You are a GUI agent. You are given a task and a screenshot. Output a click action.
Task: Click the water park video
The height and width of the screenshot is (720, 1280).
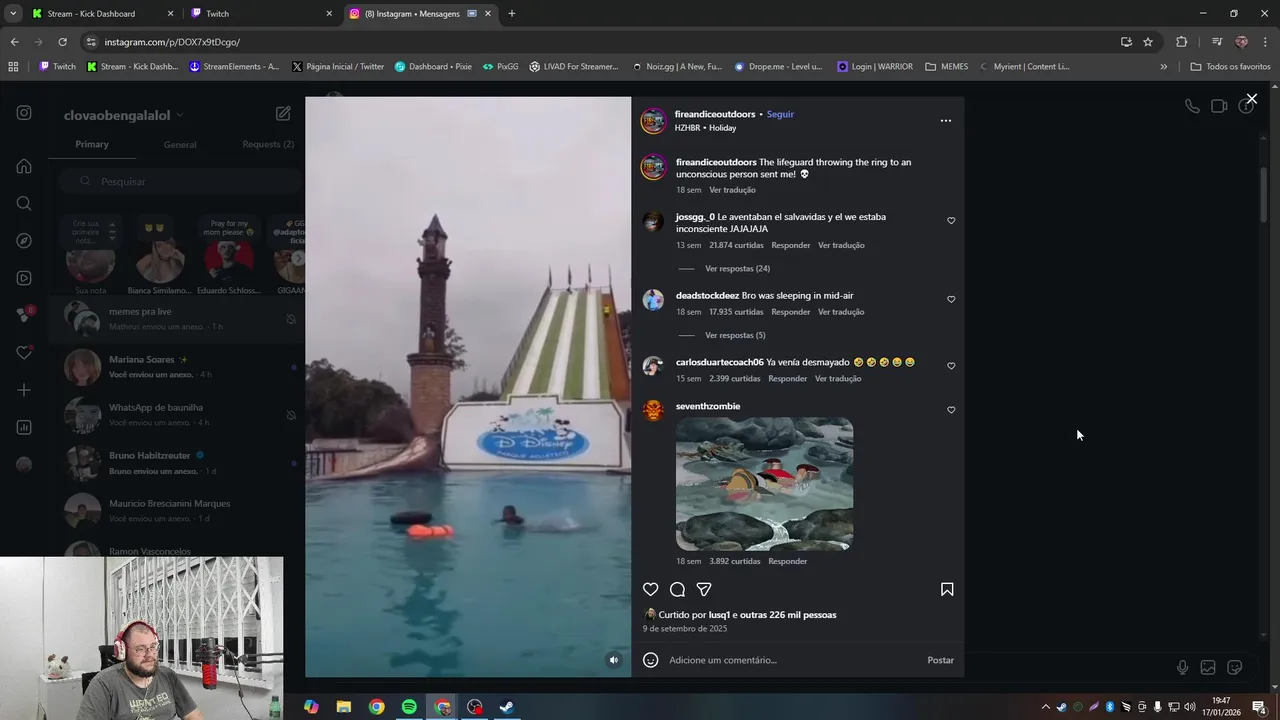tap(468, 387)
